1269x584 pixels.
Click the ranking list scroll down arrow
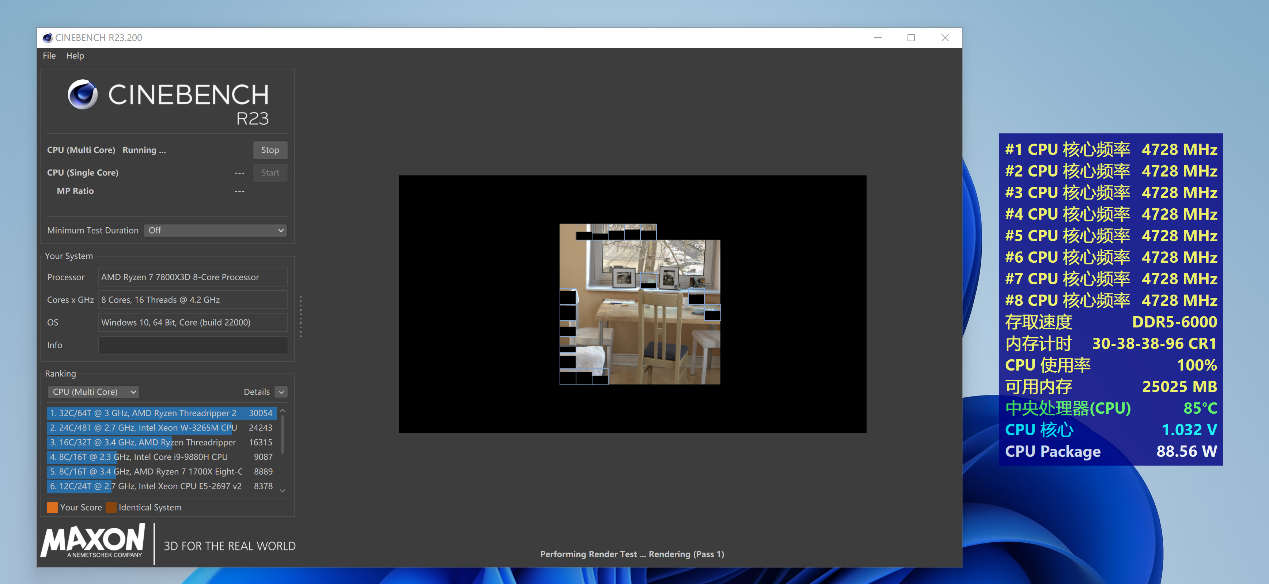click(x=282, y=490)
